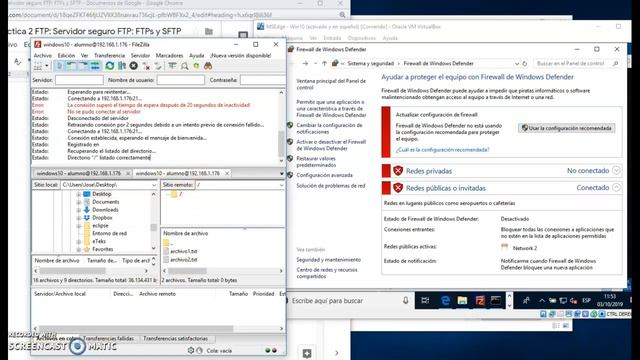This screenshot has width=640, height=360.
Task: Open the Edición menu in FileZilla
Action: pos(66,56)
